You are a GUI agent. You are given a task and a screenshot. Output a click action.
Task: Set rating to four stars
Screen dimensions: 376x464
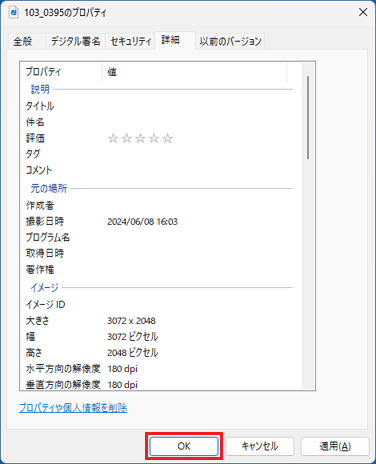(154, 138)
